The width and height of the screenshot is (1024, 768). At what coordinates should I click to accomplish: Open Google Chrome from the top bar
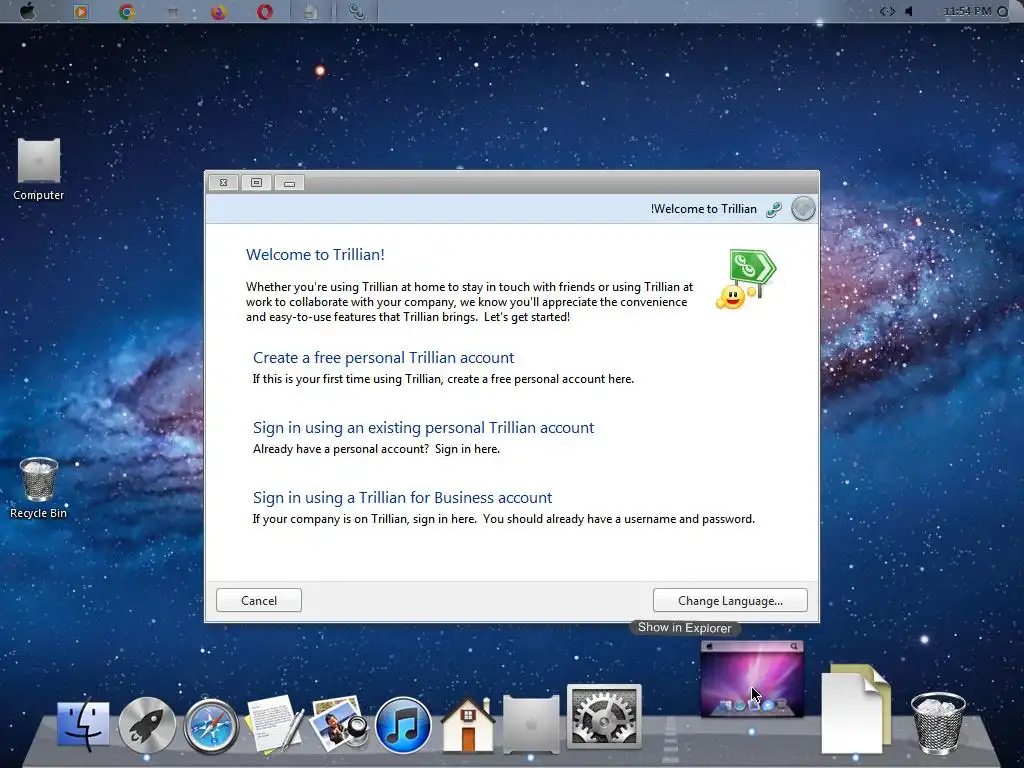pyautogui.click(x=127, y=11)
